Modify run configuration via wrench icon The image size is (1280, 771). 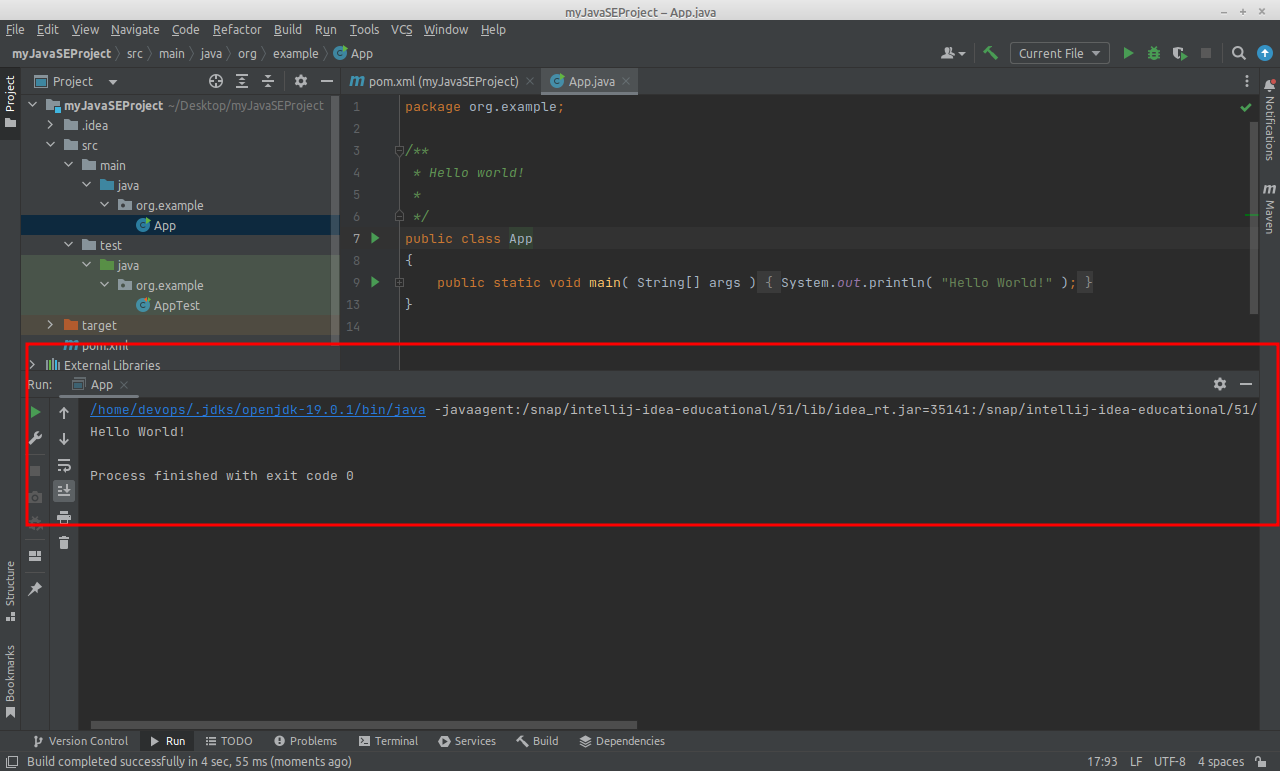tap(36, 438)
